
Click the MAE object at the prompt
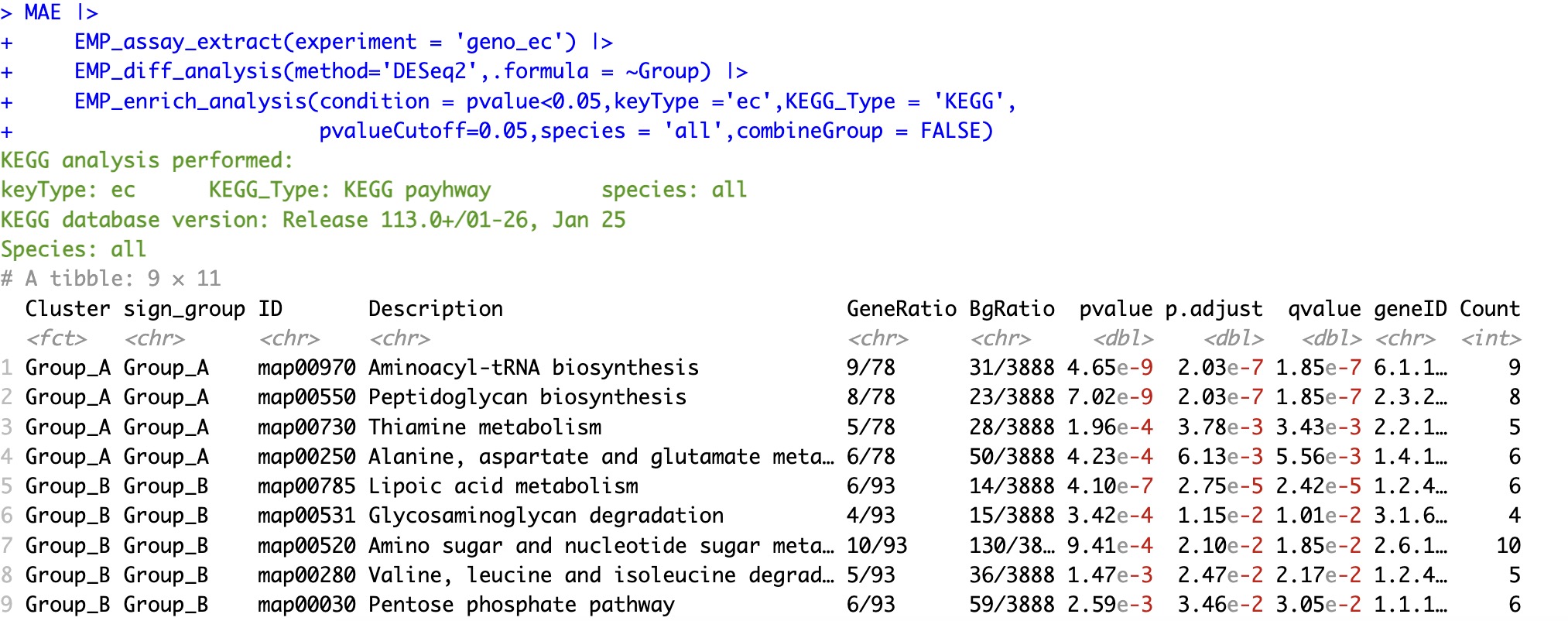pos(43,12)
